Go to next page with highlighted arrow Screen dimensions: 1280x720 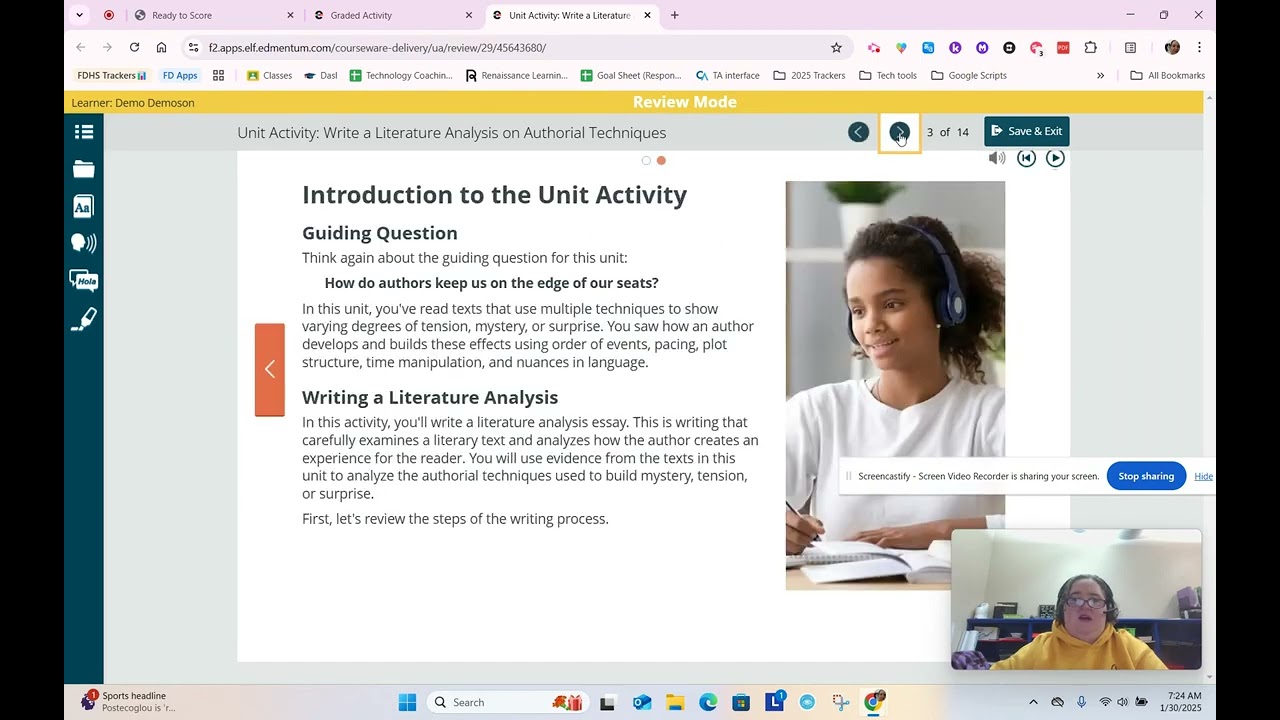click(x=899, y=132)
